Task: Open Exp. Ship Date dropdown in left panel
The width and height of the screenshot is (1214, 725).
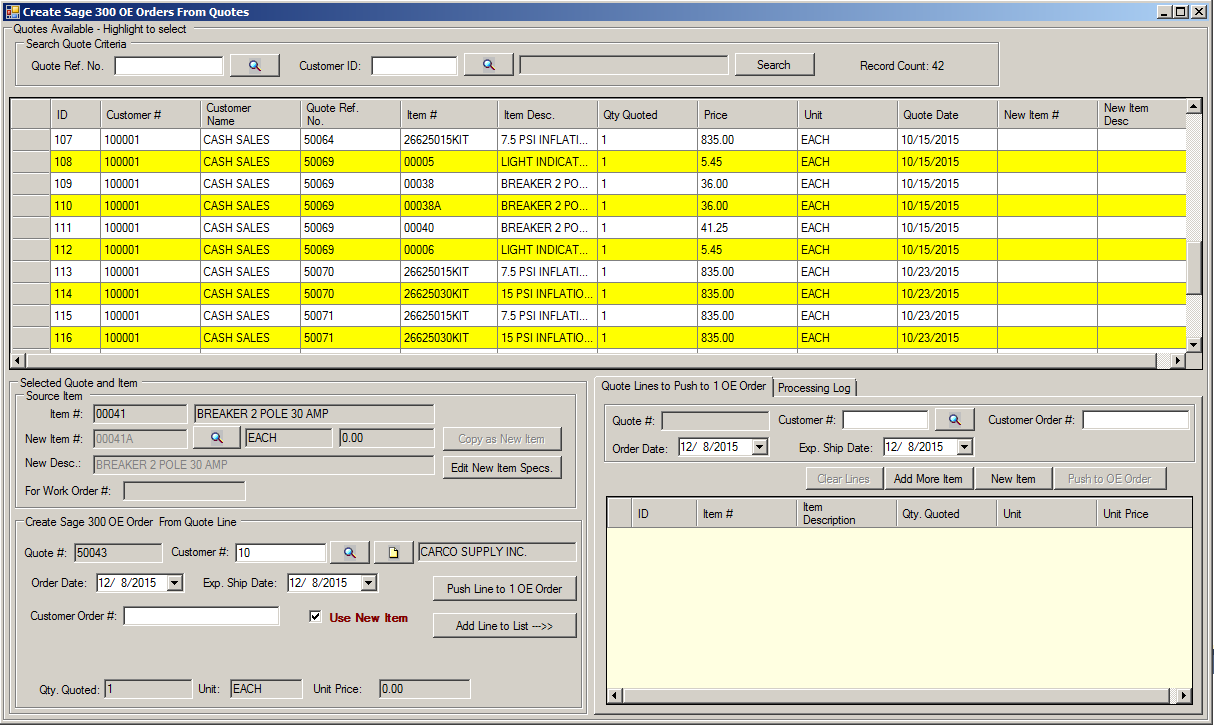Action: (368, 582)
